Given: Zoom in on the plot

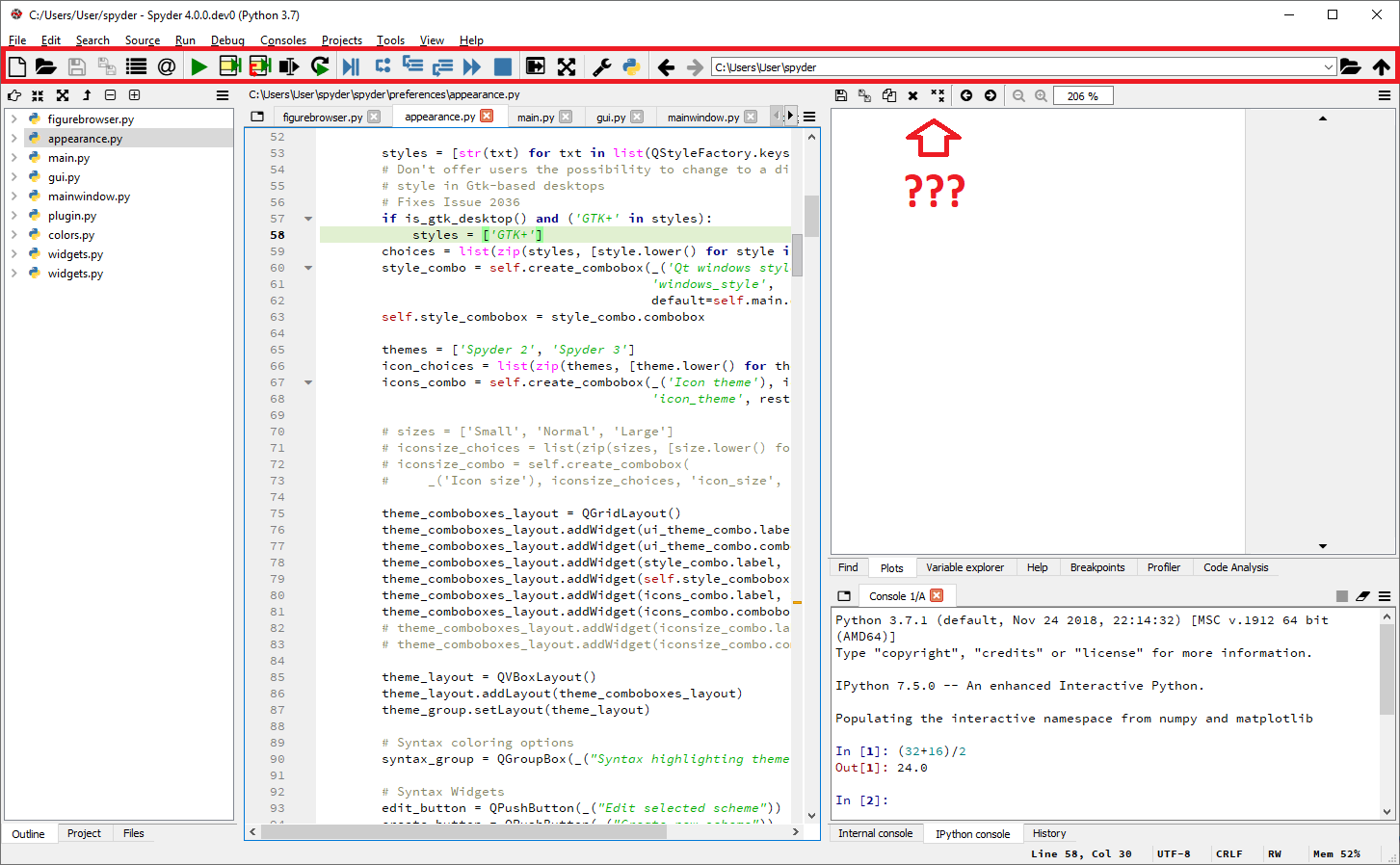Looking at the screenshot, I should click(1042, 95).
